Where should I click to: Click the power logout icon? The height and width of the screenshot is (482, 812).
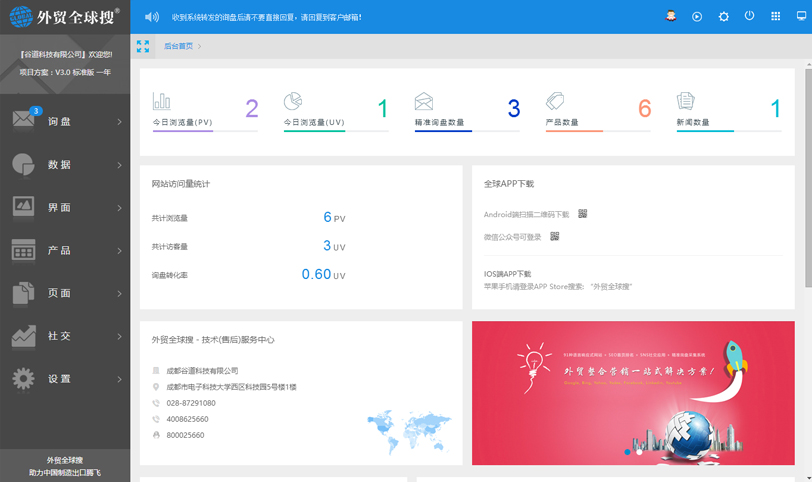750,17
